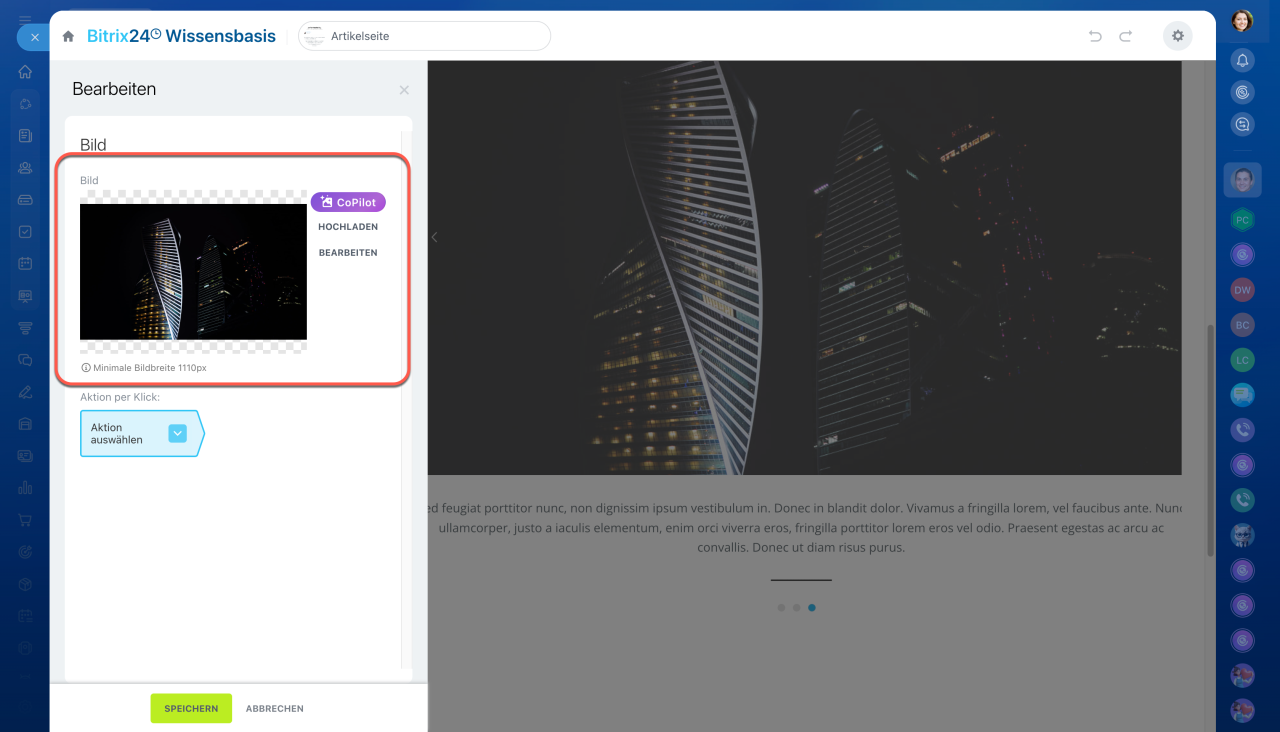The height and width of the screenshot is (732, 1280).
Task: Click the redo arrow icon
Action: pos(1126,36)
